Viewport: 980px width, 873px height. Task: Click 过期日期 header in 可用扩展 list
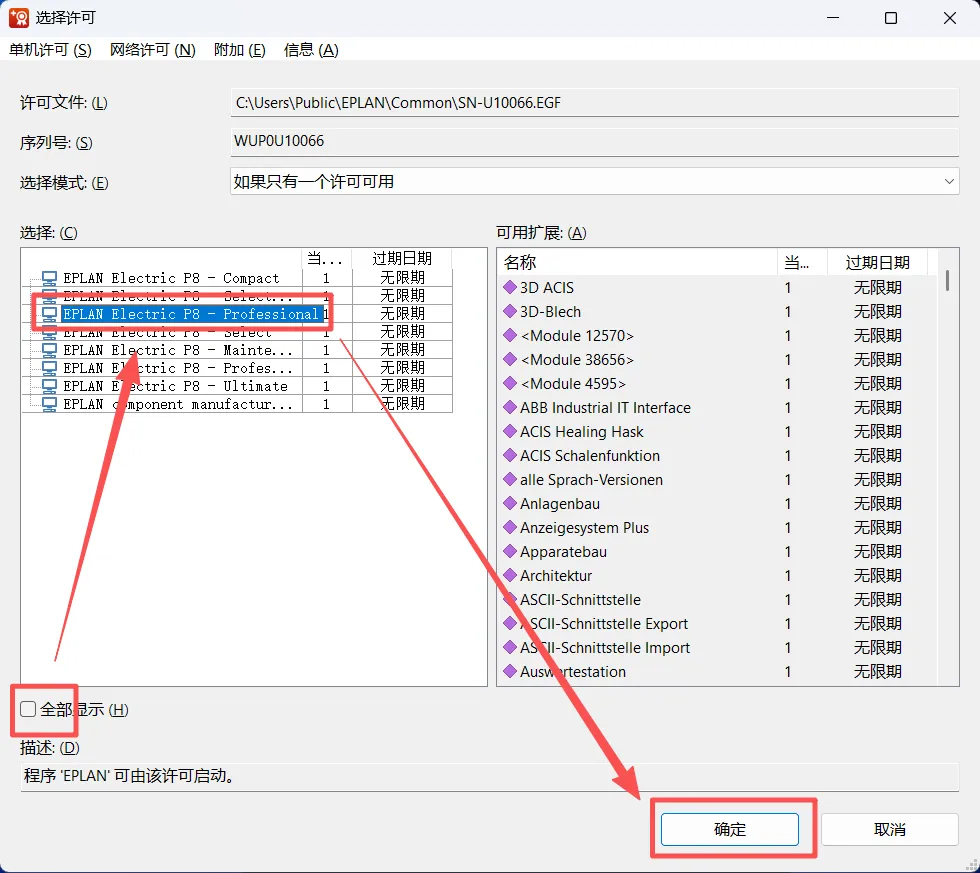point(878,262)
